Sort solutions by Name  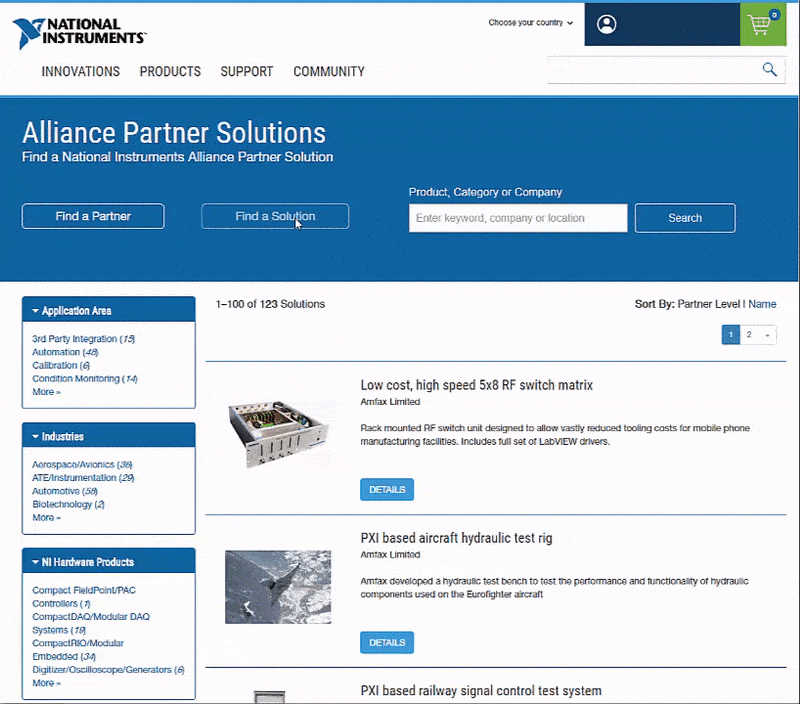point(762,304)
